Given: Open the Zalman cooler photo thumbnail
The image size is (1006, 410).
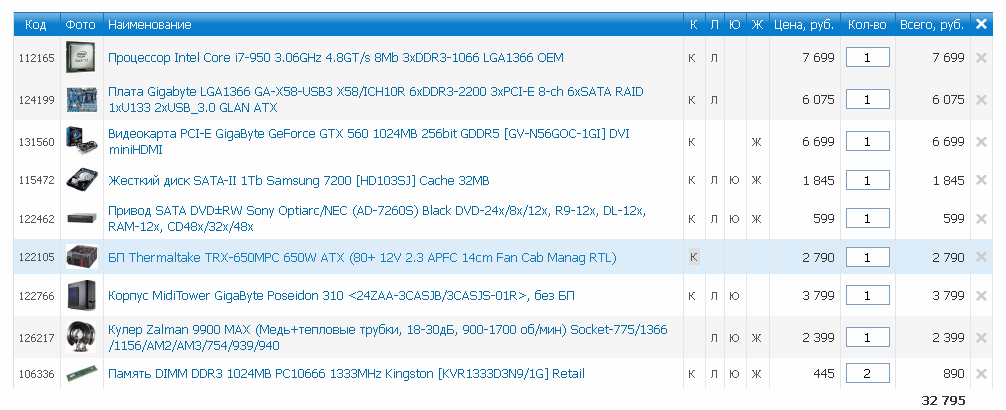Looking at the screenshot, I should tap(81, 337).
